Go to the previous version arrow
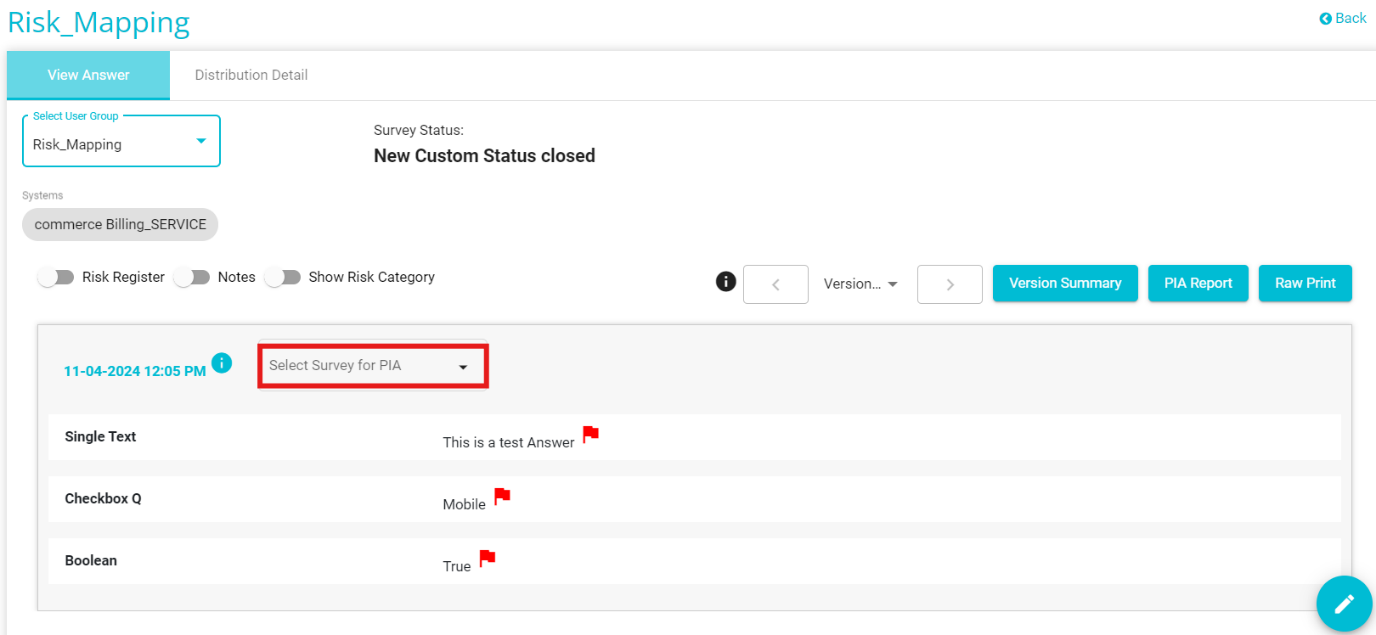 pos(776,284)
